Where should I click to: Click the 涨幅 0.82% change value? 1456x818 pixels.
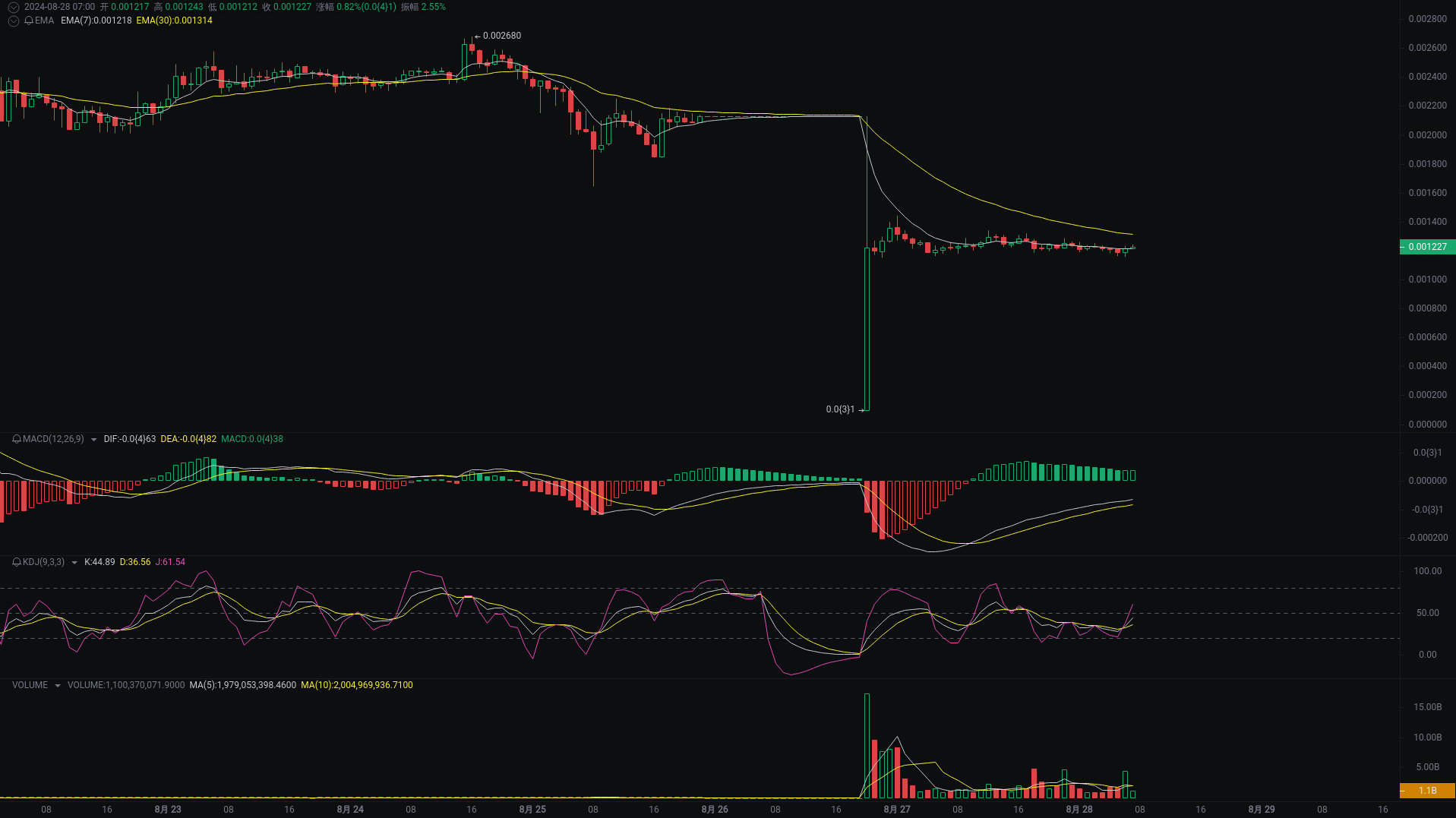356,7
